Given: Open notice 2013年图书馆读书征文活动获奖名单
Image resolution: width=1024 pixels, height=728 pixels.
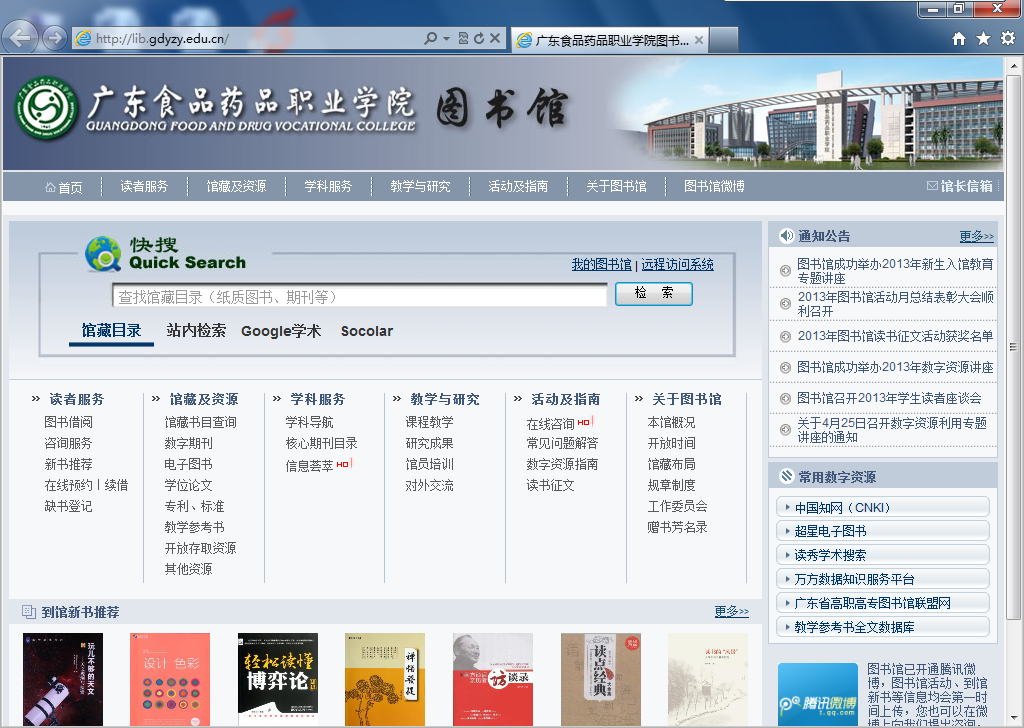Looking at the screenshot, I should (895, 336).
